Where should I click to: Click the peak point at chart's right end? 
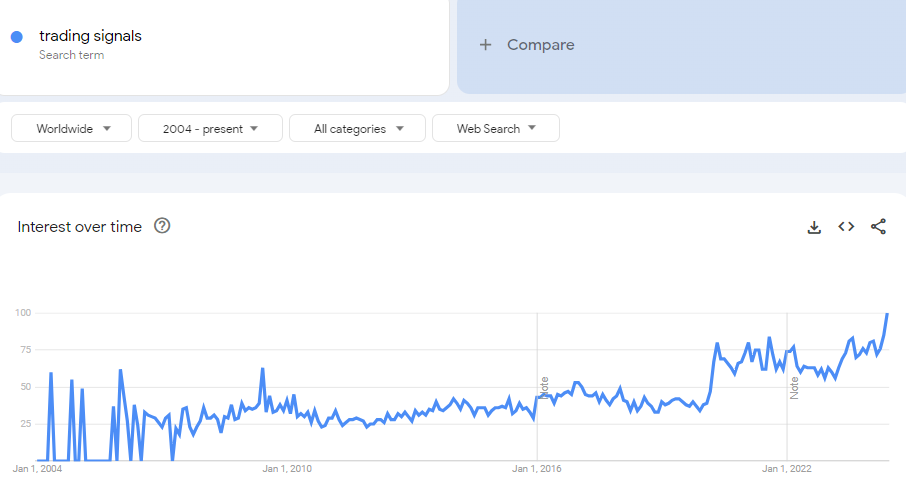click(x=887, y=314)
